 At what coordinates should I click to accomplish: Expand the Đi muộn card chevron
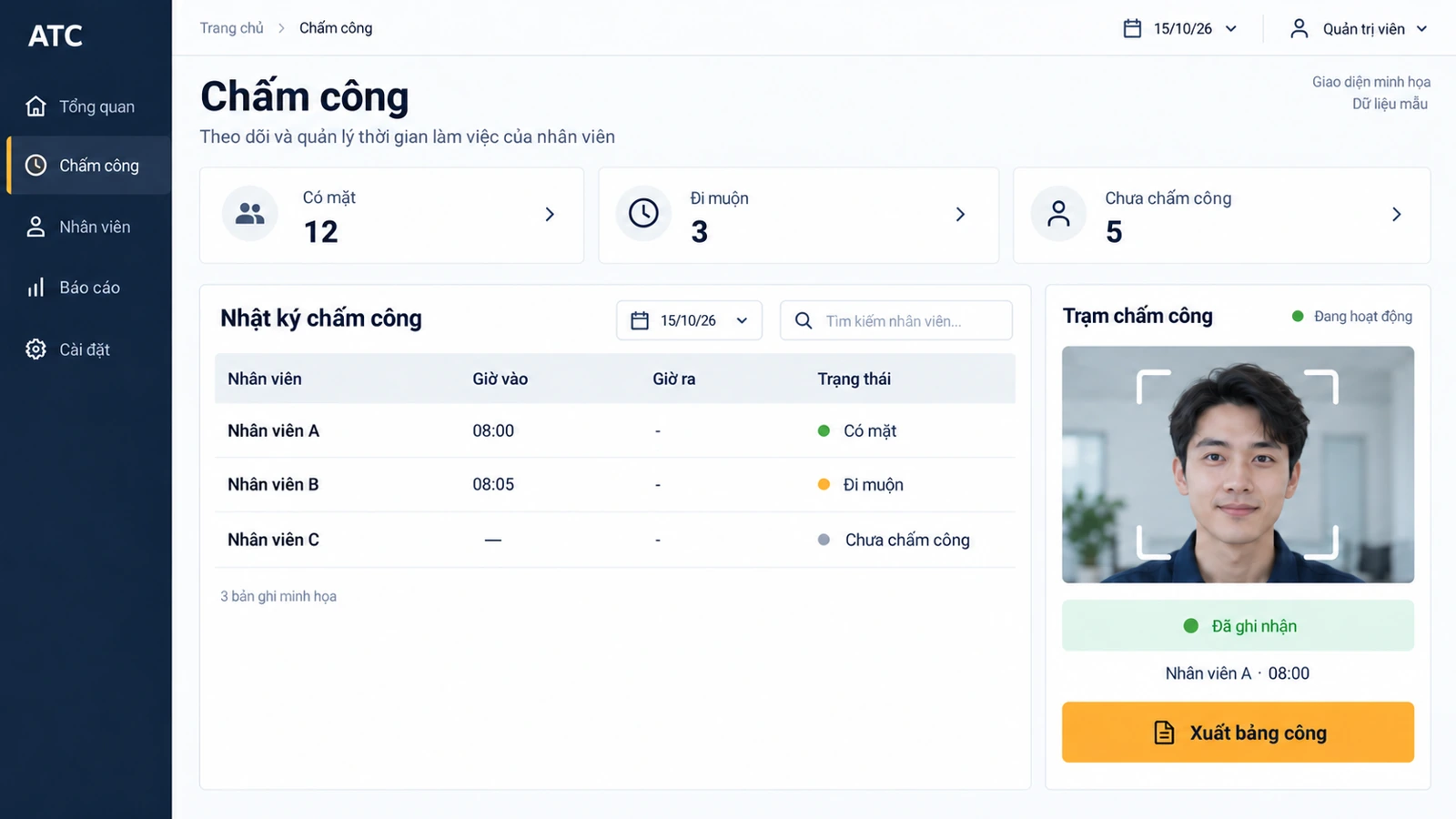pos(960,214)
